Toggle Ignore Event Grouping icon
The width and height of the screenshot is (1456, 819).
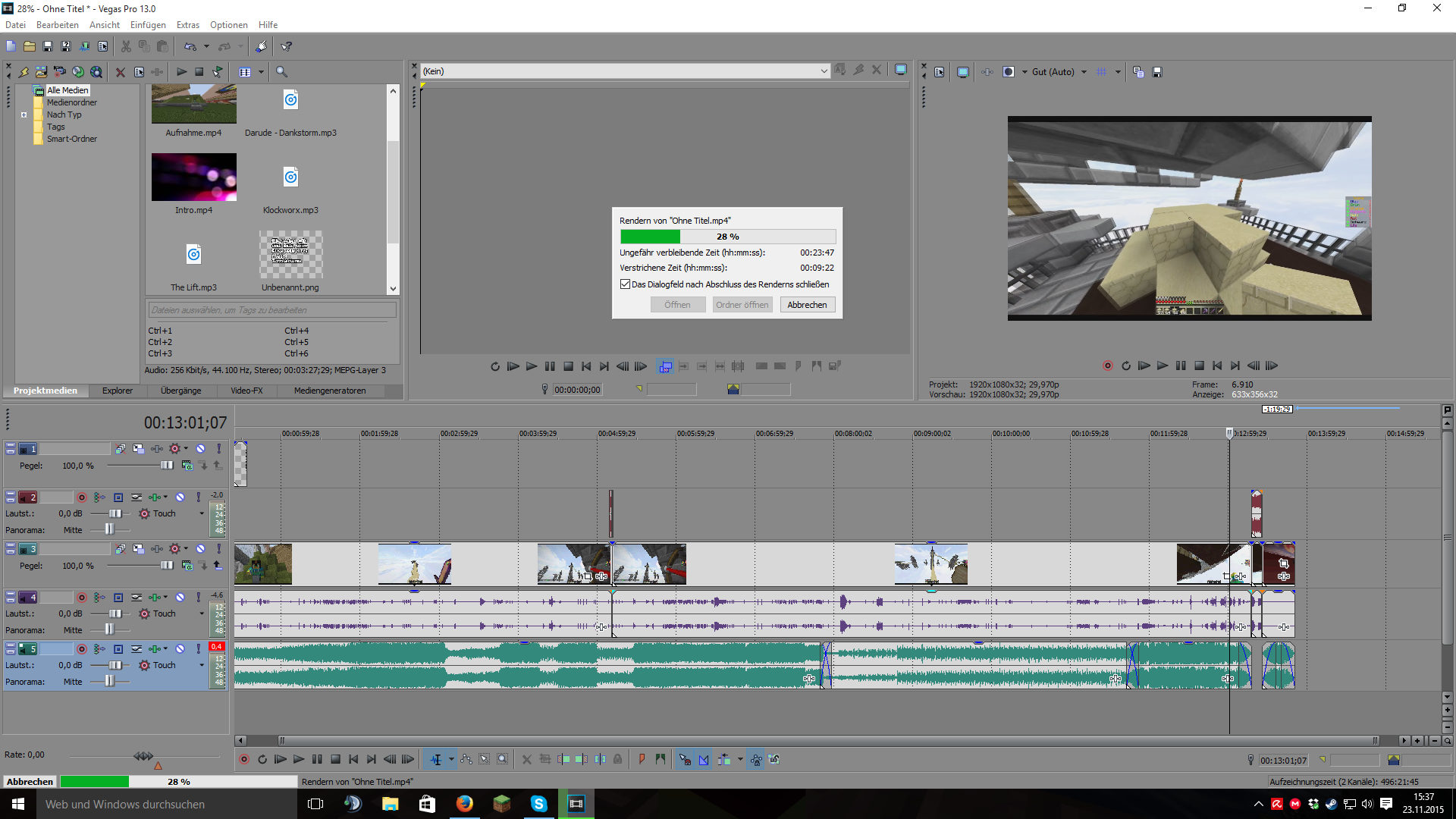pyautogui.click(x=774, y=760)
